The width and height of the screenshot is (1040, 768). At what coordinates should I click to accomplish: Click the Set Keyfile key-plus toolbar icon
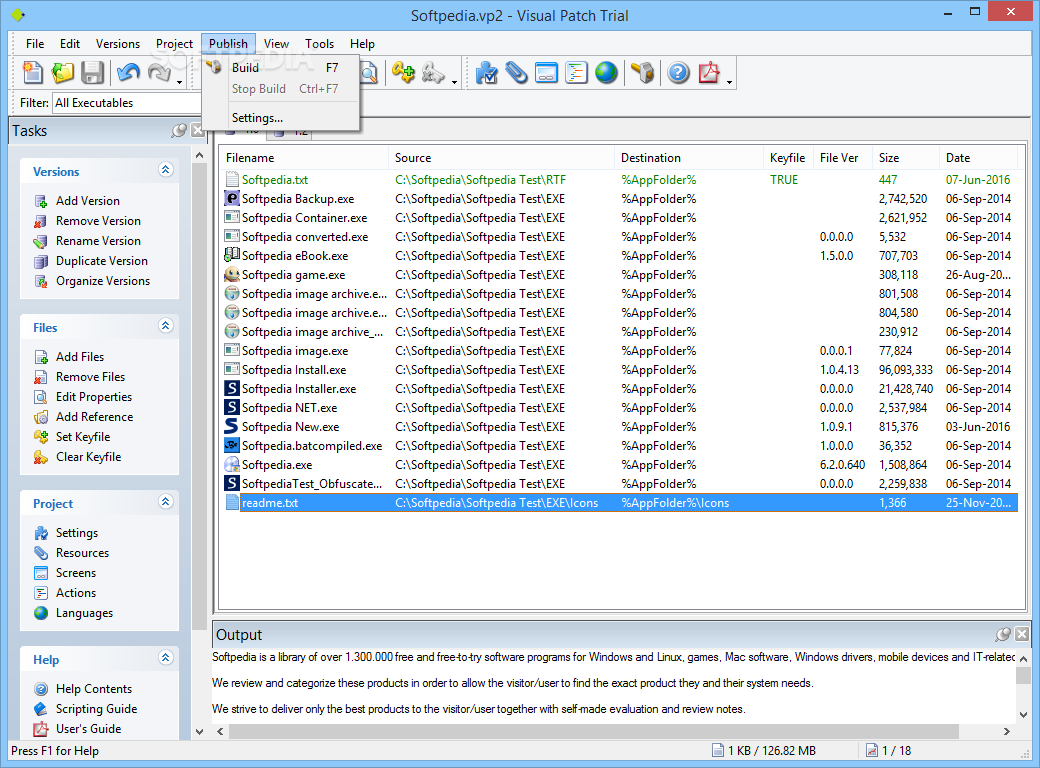403,72
